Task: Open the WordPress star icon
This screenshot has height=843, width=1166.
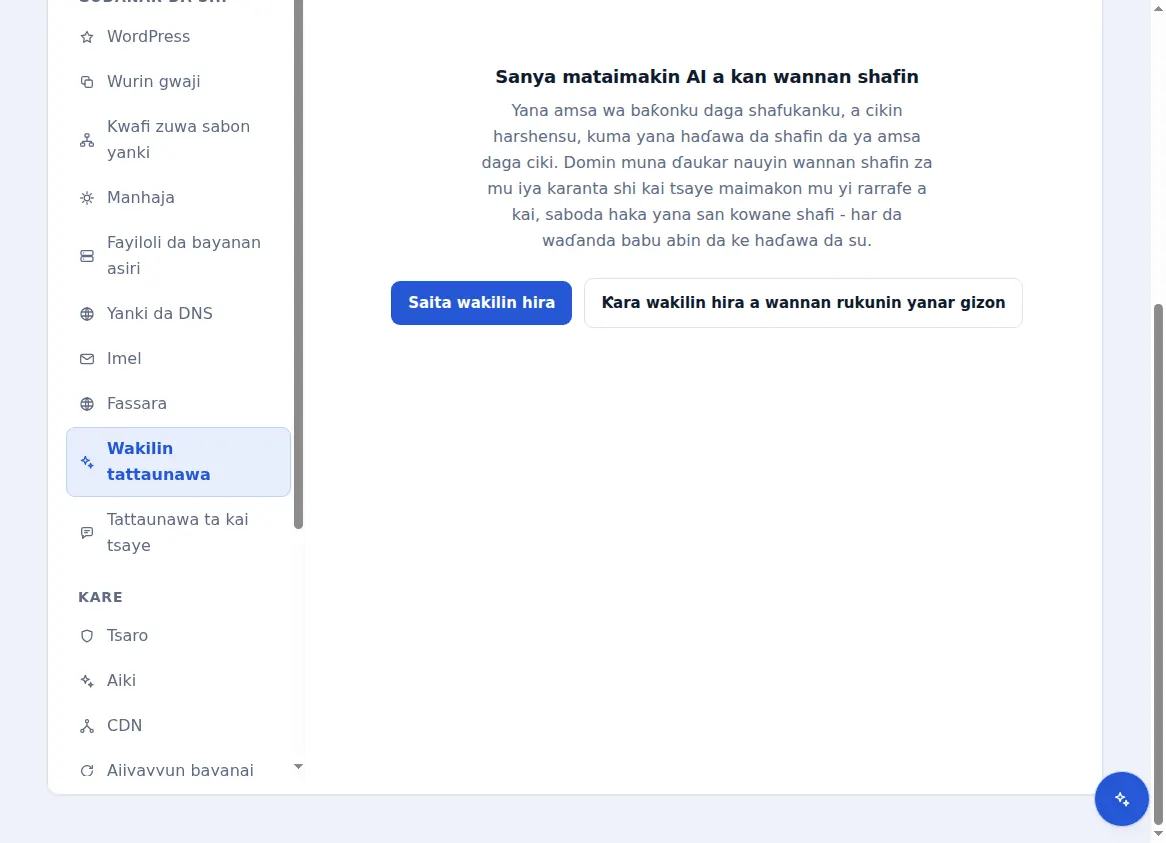Action: coord(87,37)
